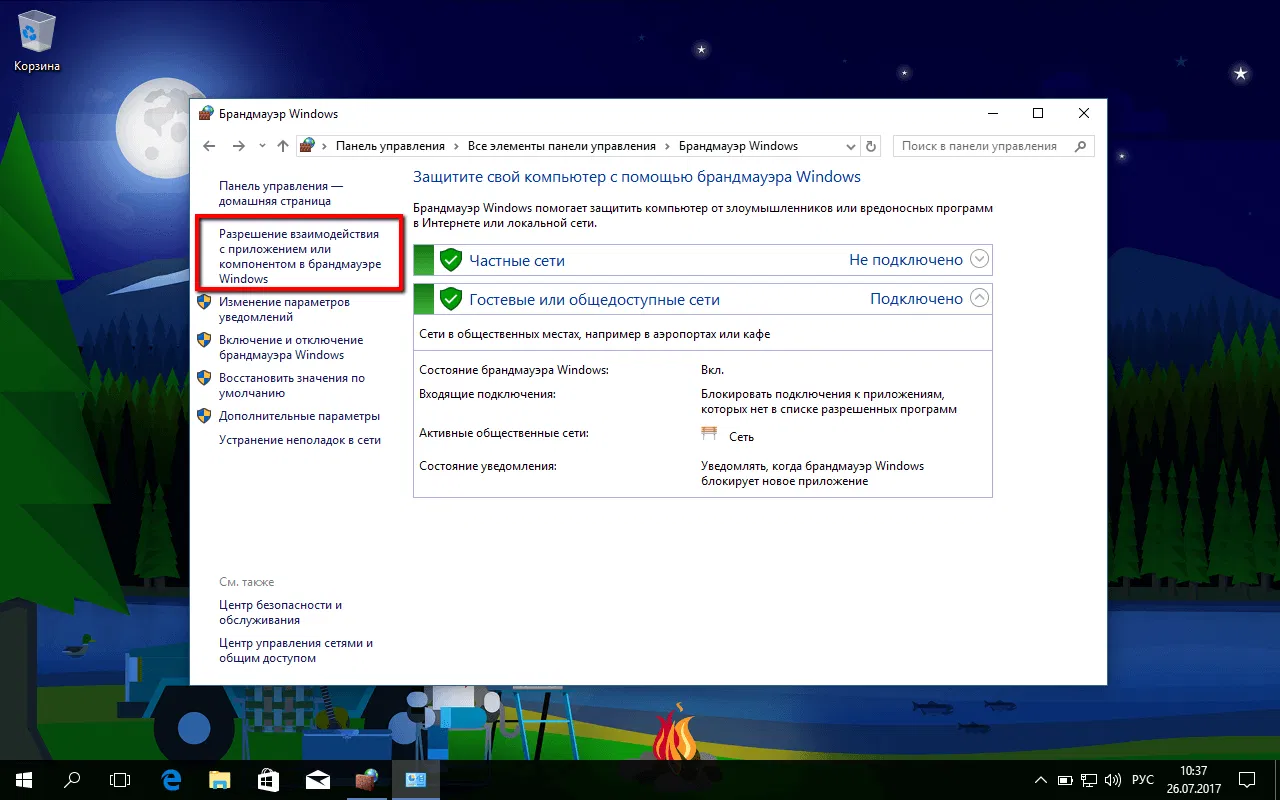The height and width of the screenshot is (800, 1280).
Task: Click the Состояние брандмауэра Windows label
Action: [x=514, y=370]
